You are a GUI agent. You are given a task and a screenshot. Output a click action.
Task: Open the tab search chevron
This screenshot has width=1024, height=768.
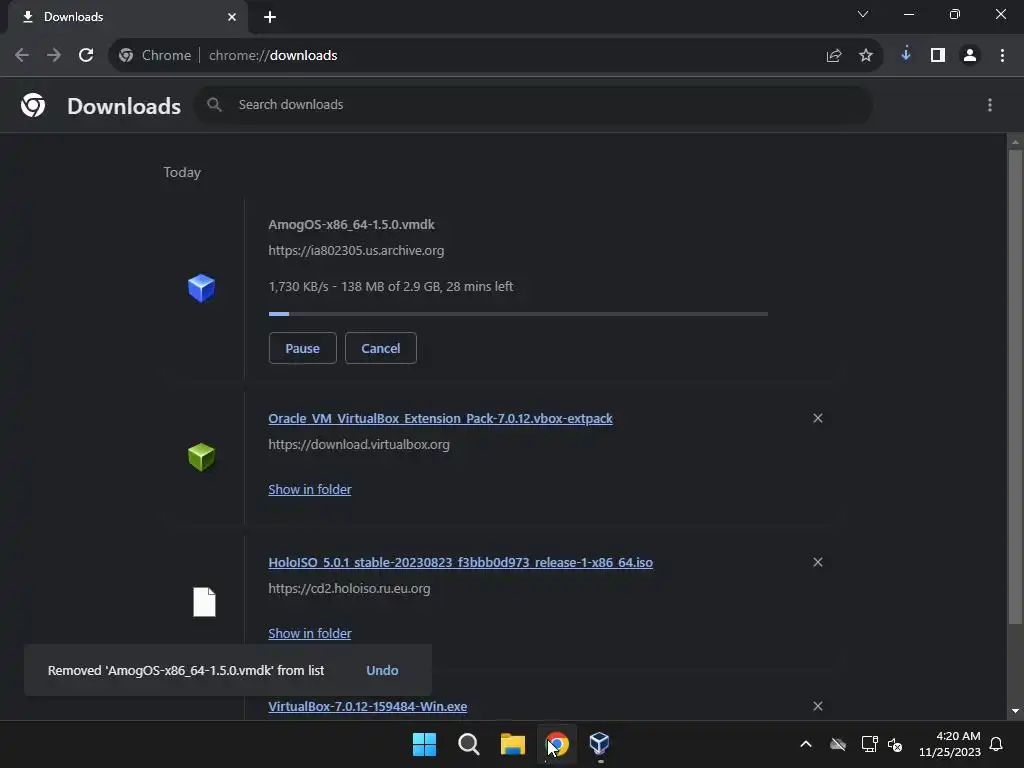863,14
